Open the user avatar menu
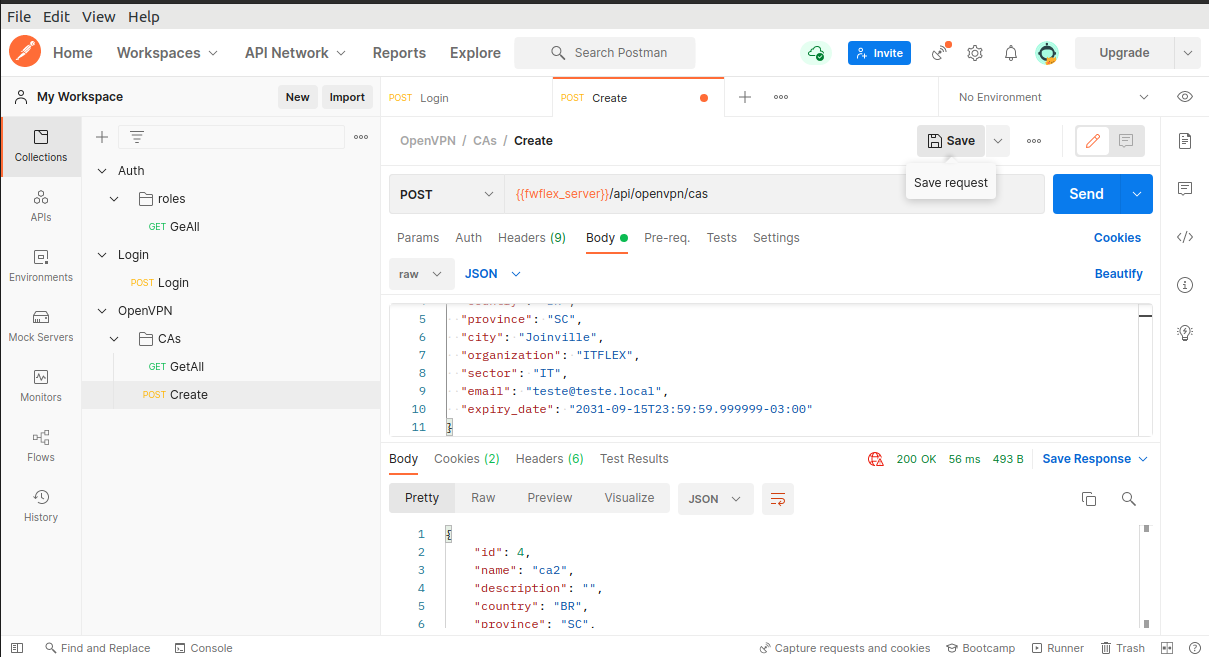Image resolution: width=1209 pixels, height=657 pixels. pyautogui.click(x=1047, y=53)
